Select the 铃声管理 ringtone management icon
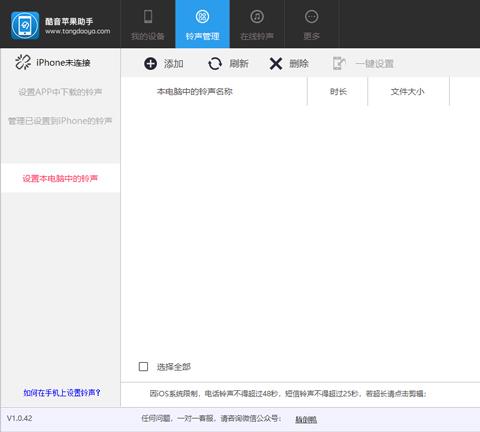The height and width of the screenshot is (432, 480). (x=202, y=16)
